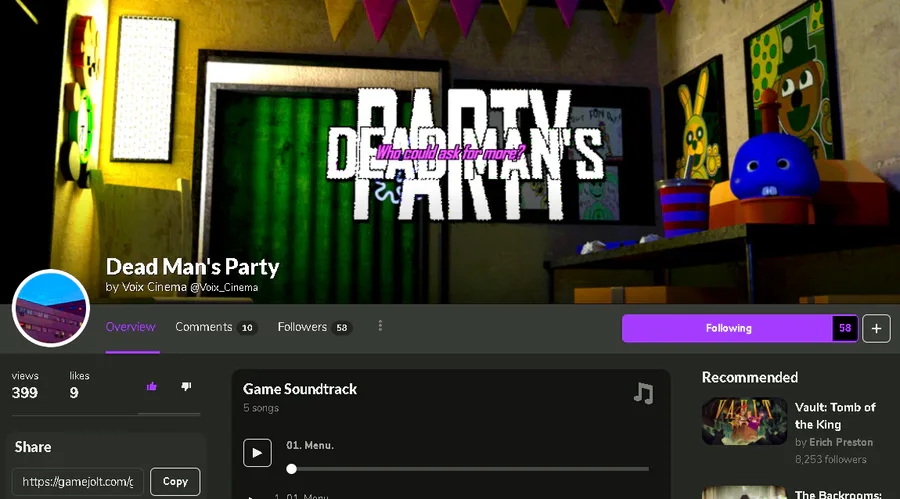Switch to the Overview tab
Screen dimensions: 900x499
[130, 327]
